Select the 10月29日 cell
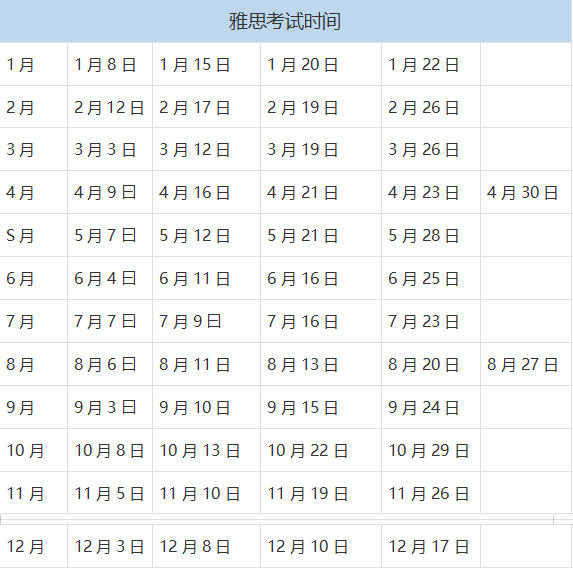Viewport: 573px width, 568px height. [x=431, y=450]
